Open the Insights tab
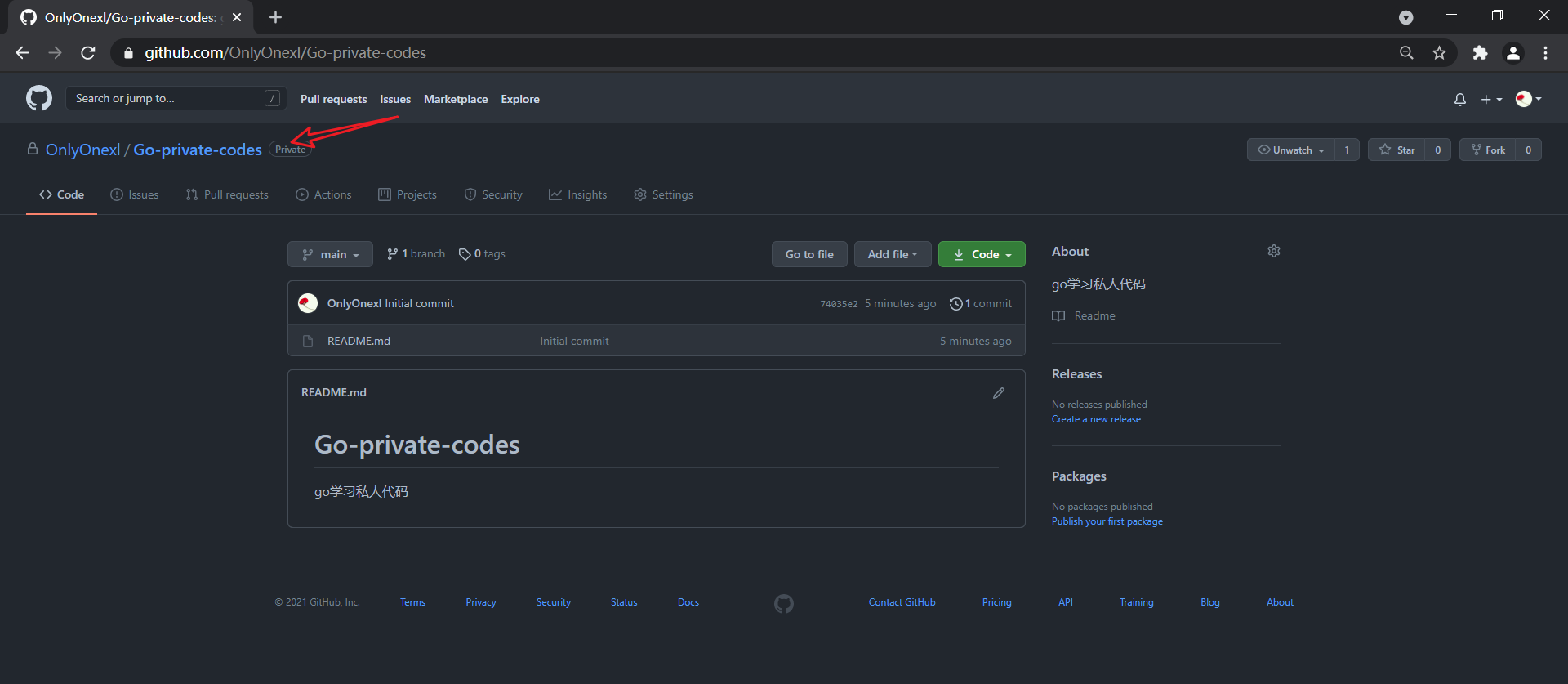The image size is (1568, 684). [578, 194]
